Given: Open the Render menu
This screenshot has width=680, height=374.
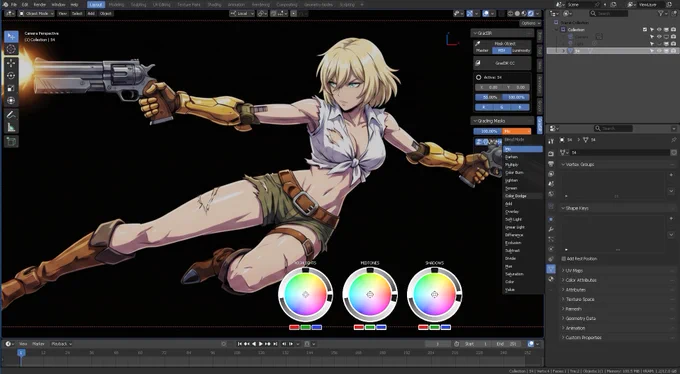Looking at the screenshot, I should pos(39,4).
